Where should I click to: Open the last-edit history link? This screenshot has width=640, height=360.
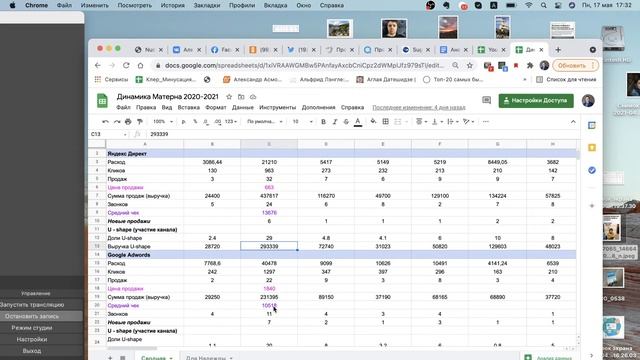pyautogui.click(x=419, y=107)
